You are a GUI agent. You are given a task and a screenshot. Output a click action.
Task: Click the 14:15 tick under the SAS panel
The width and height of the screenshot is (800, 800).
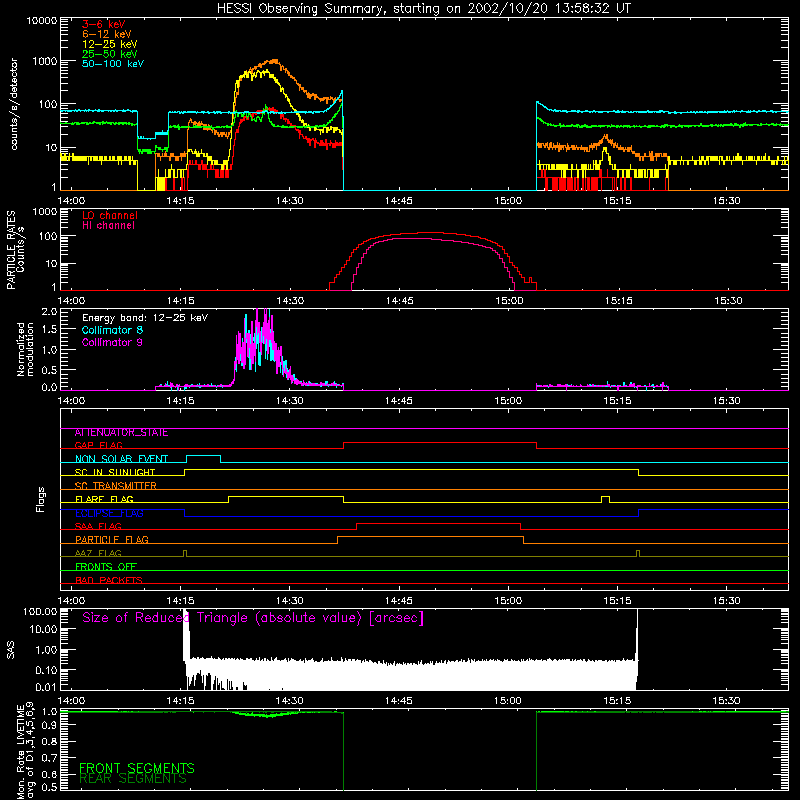point(180,701)
